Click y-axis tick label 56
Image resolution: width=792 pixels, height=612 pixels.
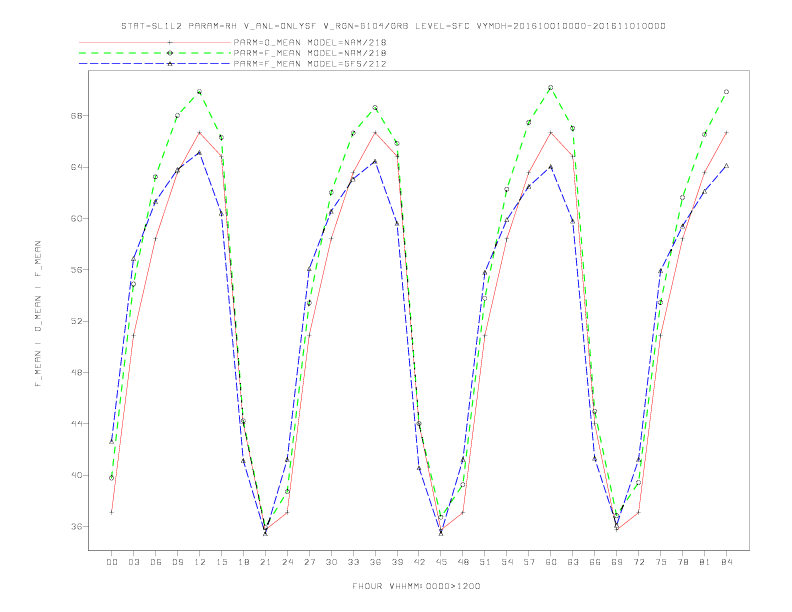(76, 270)
